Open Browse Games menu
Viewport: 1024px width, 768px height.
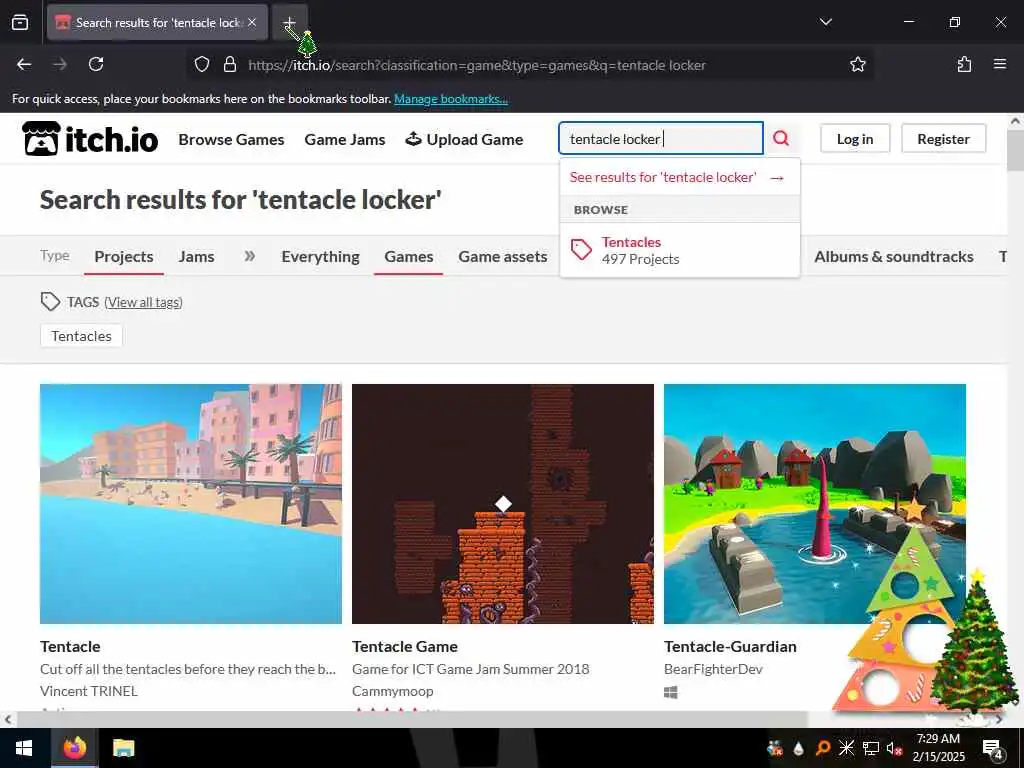[x=231, y=139]
